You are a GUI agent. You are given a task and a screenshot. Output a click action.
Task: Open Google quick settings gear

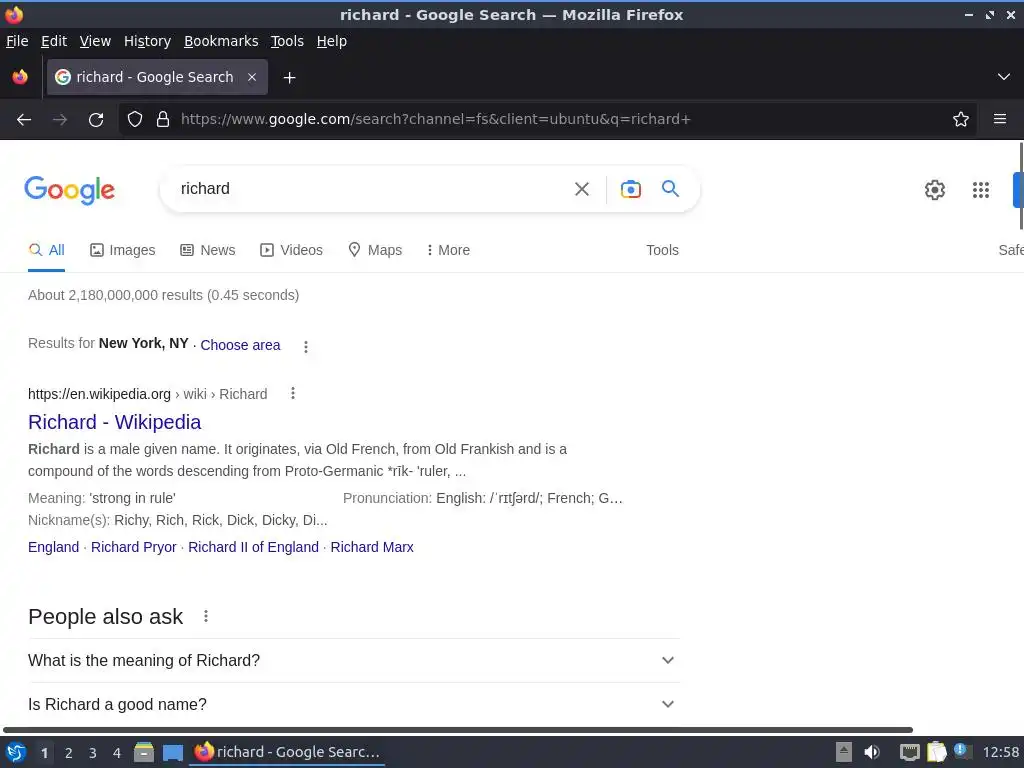(x=935, y=190)
